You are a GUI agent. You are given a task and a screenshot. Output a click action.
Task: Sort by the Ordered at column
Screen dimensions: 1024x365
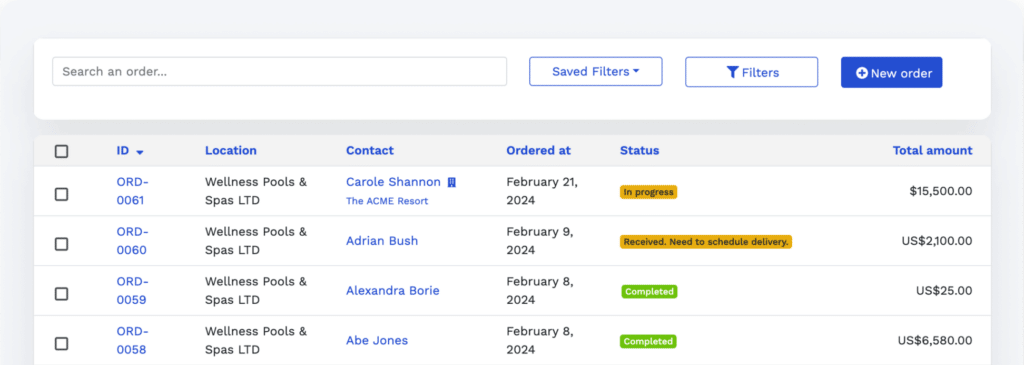click(x=538, y=150)
